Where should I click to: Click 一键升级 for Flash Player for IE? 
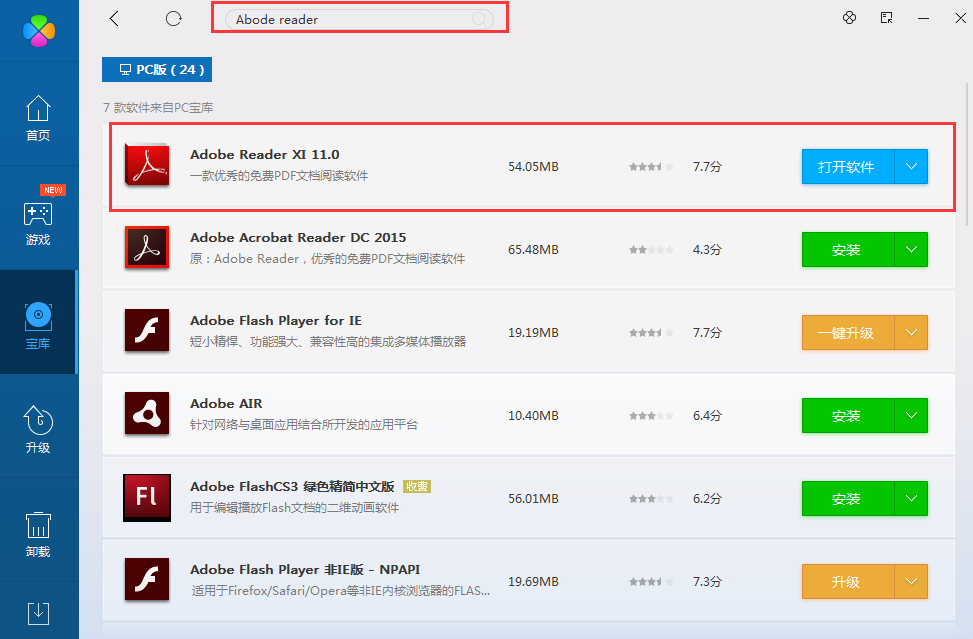coord(848,333)
